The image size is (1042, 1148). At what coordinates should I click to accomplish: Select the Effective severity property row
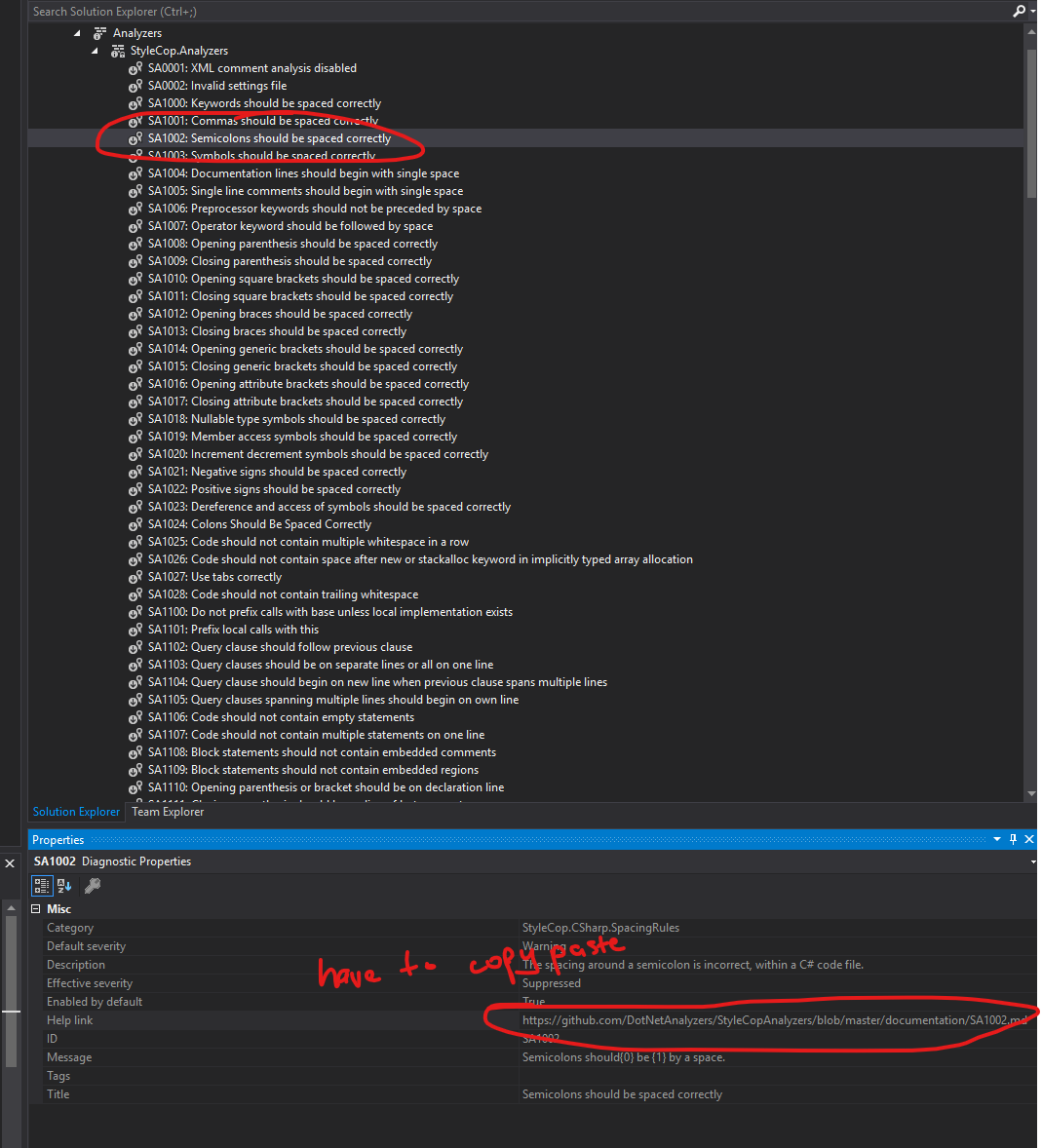533,983
